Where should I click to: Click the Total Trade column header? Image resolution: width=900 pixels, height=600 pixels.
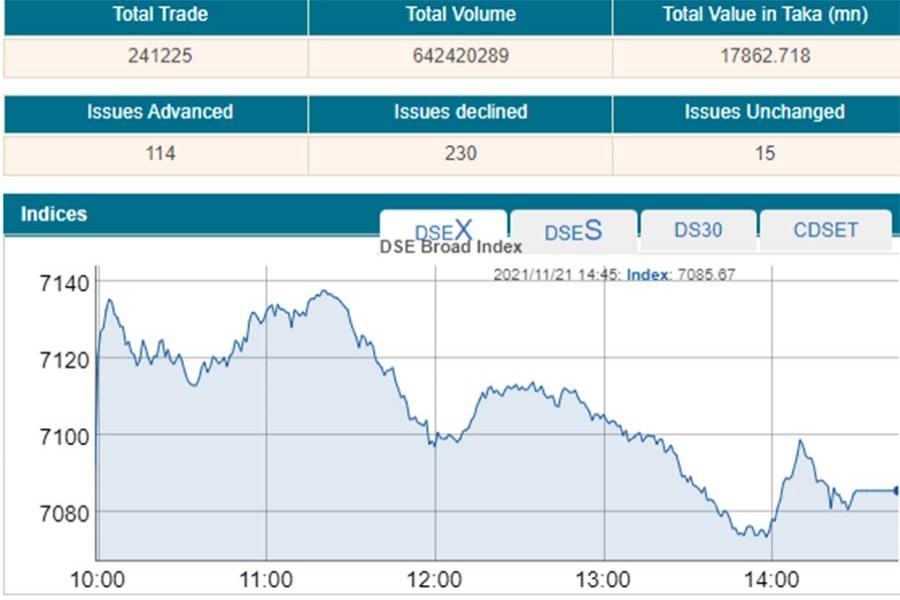coord(153,15)
